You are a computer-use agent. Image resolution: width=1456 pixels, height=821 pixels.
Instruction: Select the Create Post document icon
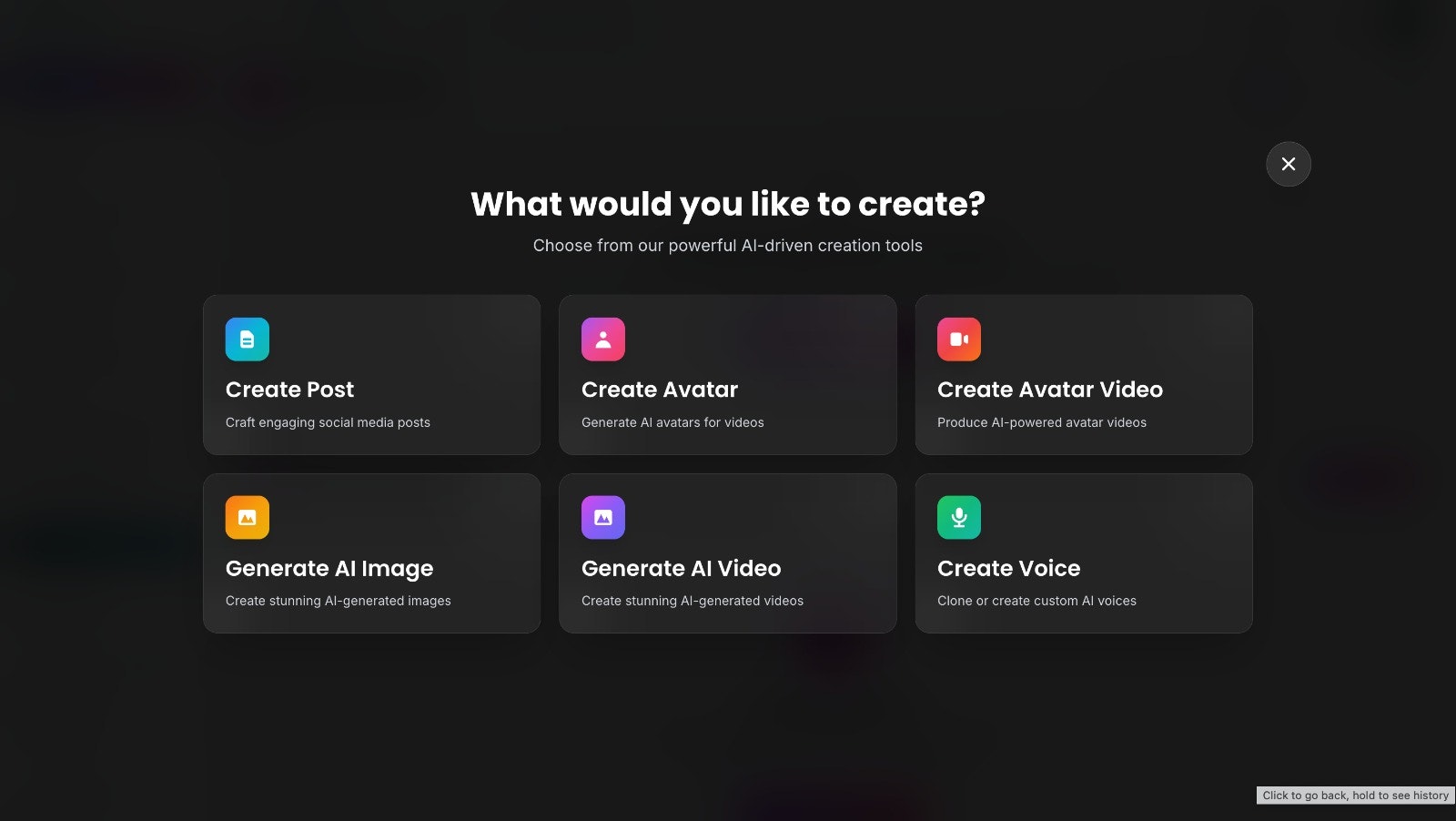coord(247,339)
